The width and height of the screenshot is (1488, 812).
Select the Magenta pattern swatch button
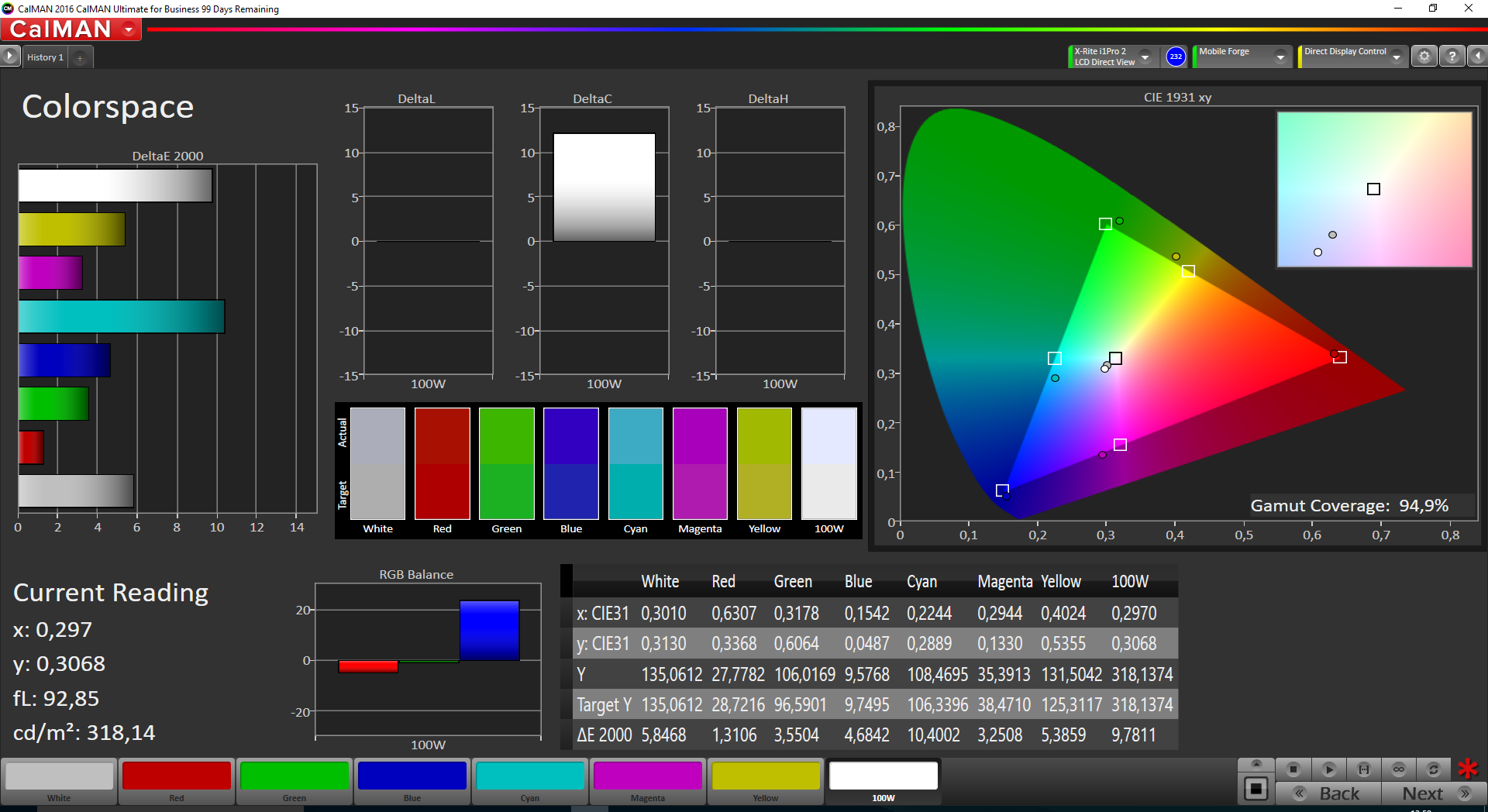coord(648,781)
